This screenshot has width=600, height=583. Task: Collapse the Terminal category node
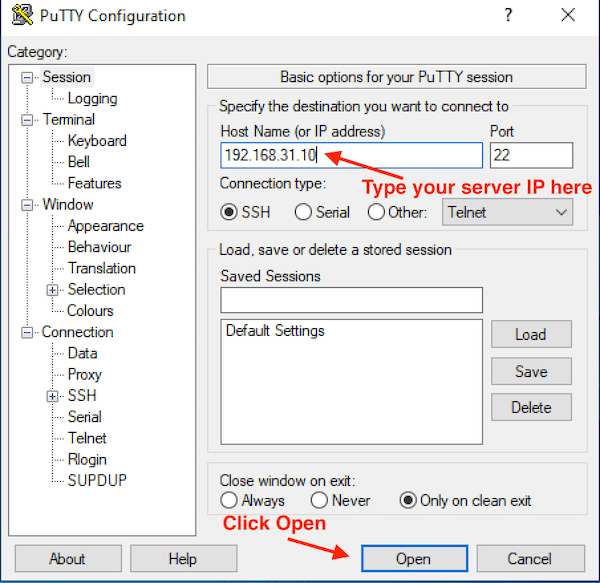(x=27, y=120)
